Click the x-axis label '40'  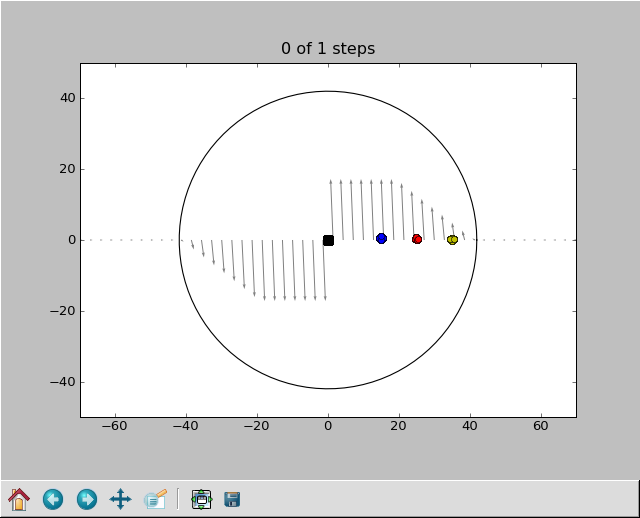[x=469, y=426]
